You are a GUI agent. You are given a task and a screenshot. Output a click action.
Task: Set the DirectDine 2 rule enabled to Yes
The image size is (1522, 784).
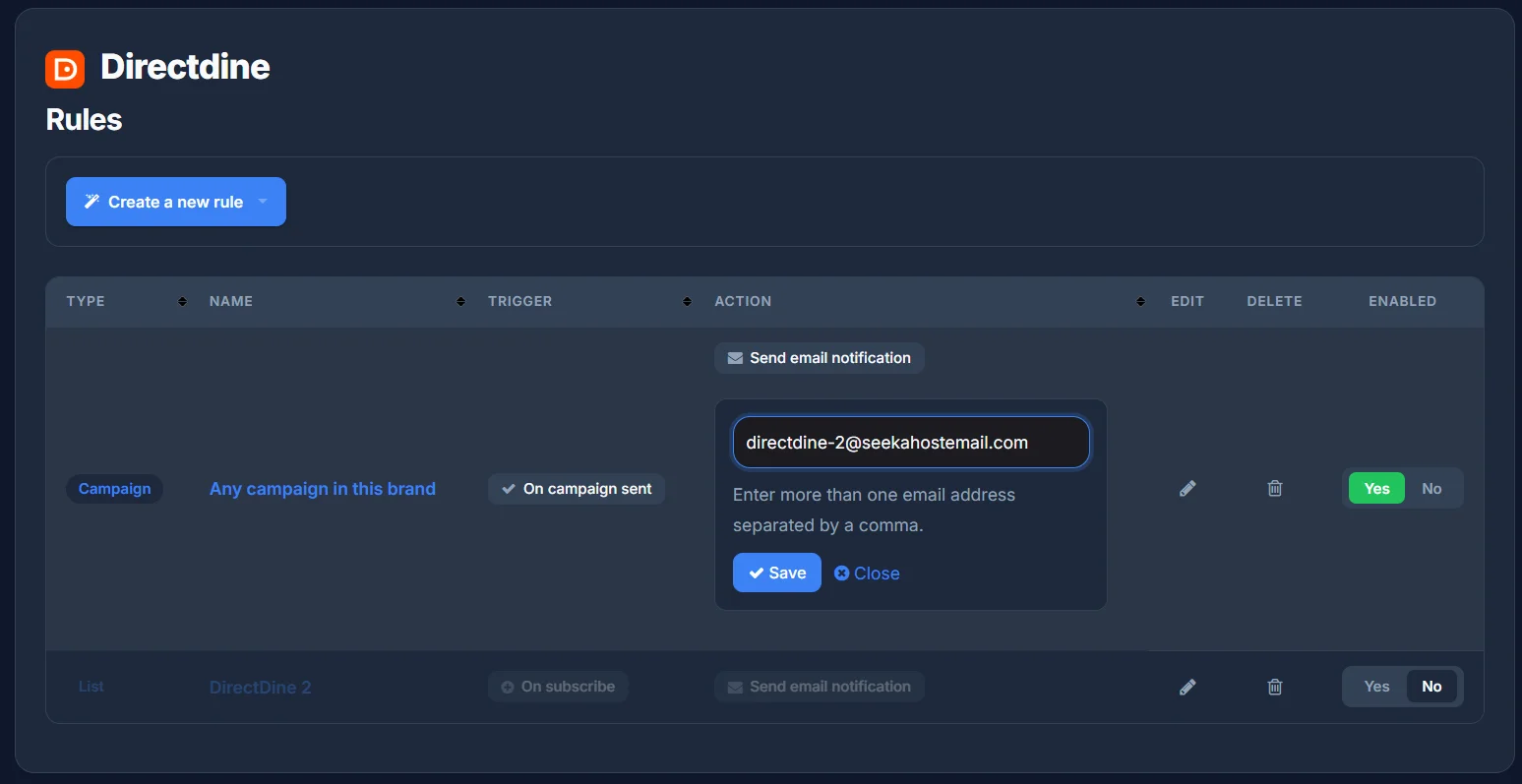[x=1376, y=687]
